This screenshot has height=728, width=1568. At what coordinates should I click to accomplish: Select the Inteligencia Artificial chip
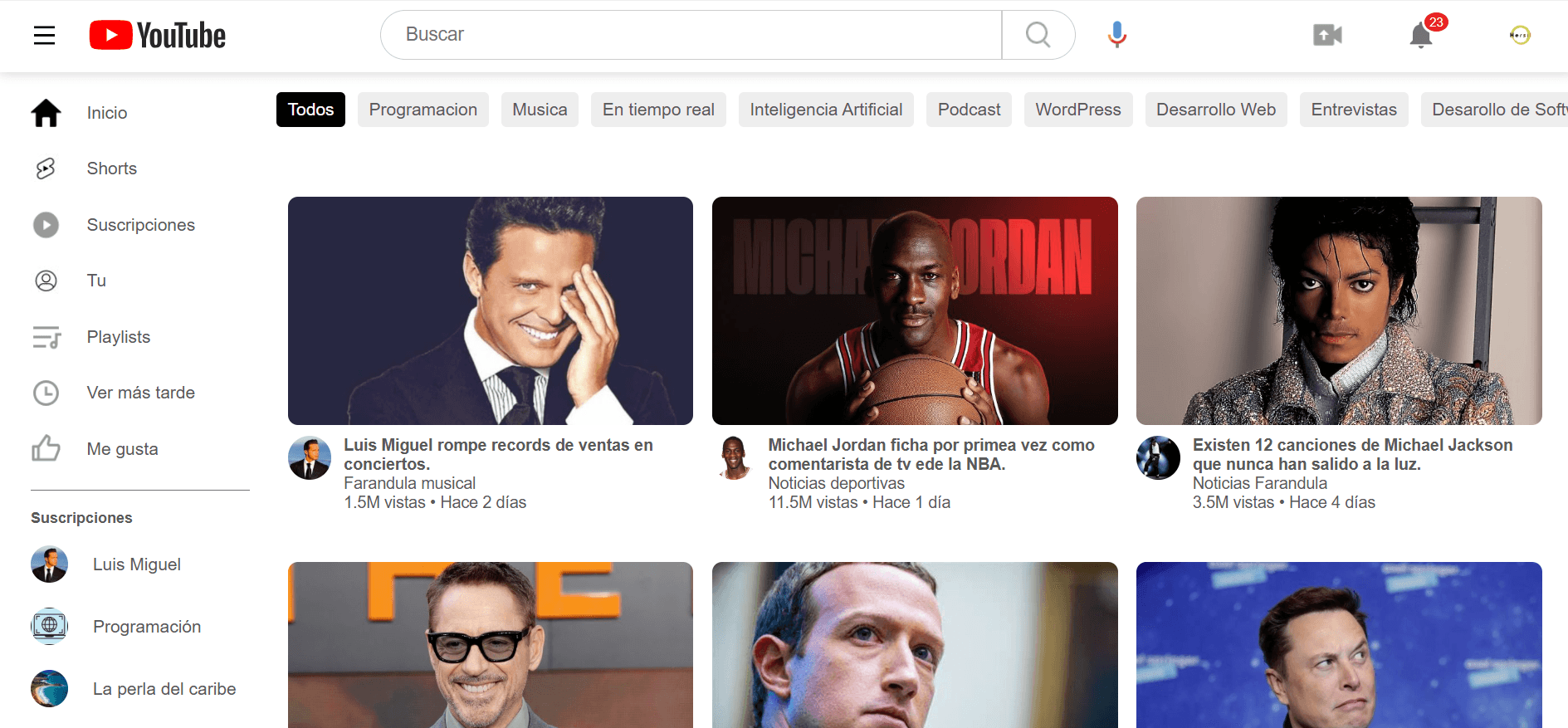pyautogui.click(x=826, y=110)
